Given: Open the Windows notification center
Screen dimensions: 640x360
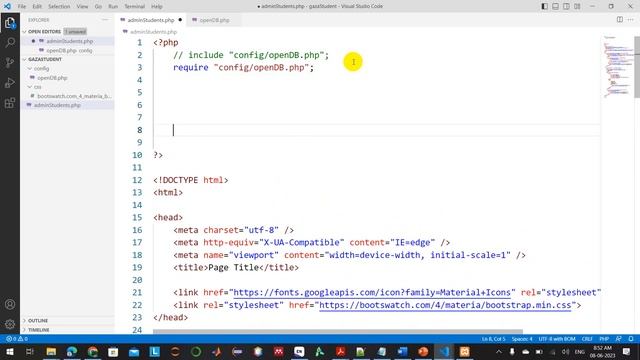Looking at the screenshot, I should pos(627,351).
